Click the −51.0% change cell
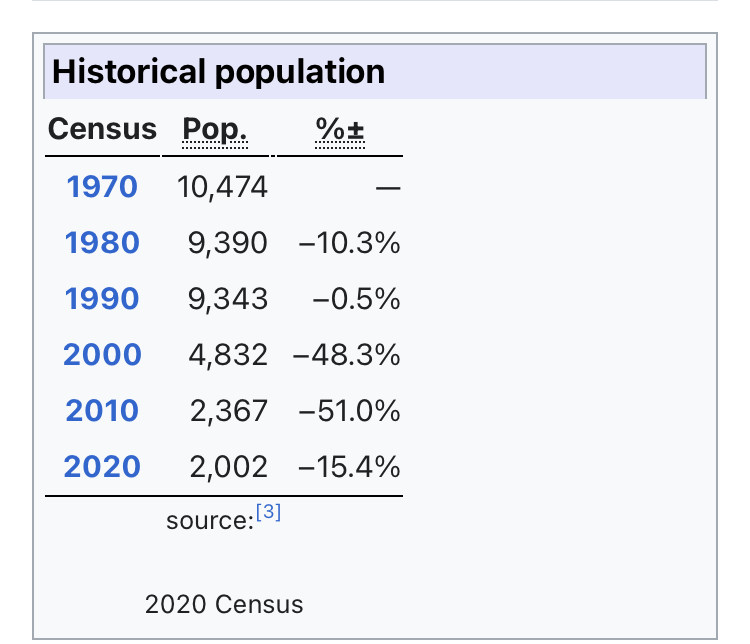The height and width of the screenshot is (644, 750). coord(349,411)
